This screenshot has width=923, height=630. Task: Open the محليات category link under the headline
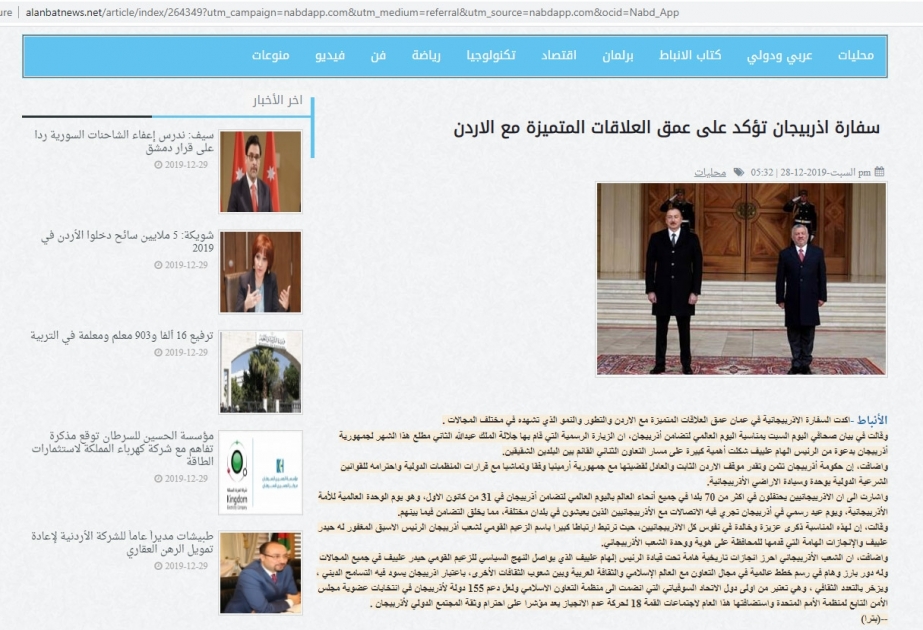tap(710, 173)
